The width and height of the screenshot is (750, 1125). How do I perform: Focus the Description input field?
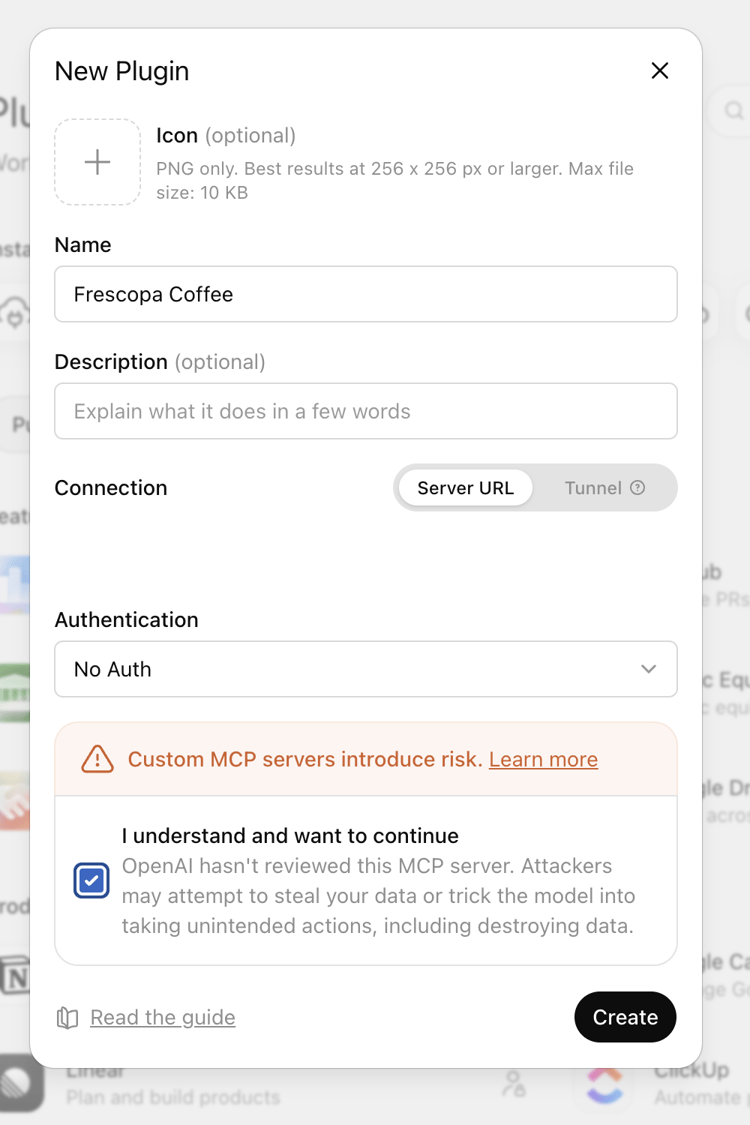point(366,411)
